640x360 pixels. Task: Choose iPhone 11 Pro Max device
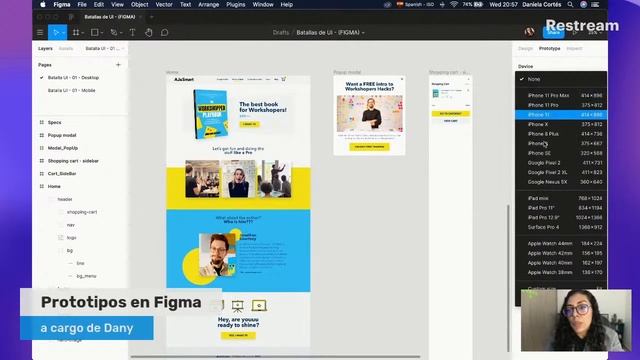[561, 95]
